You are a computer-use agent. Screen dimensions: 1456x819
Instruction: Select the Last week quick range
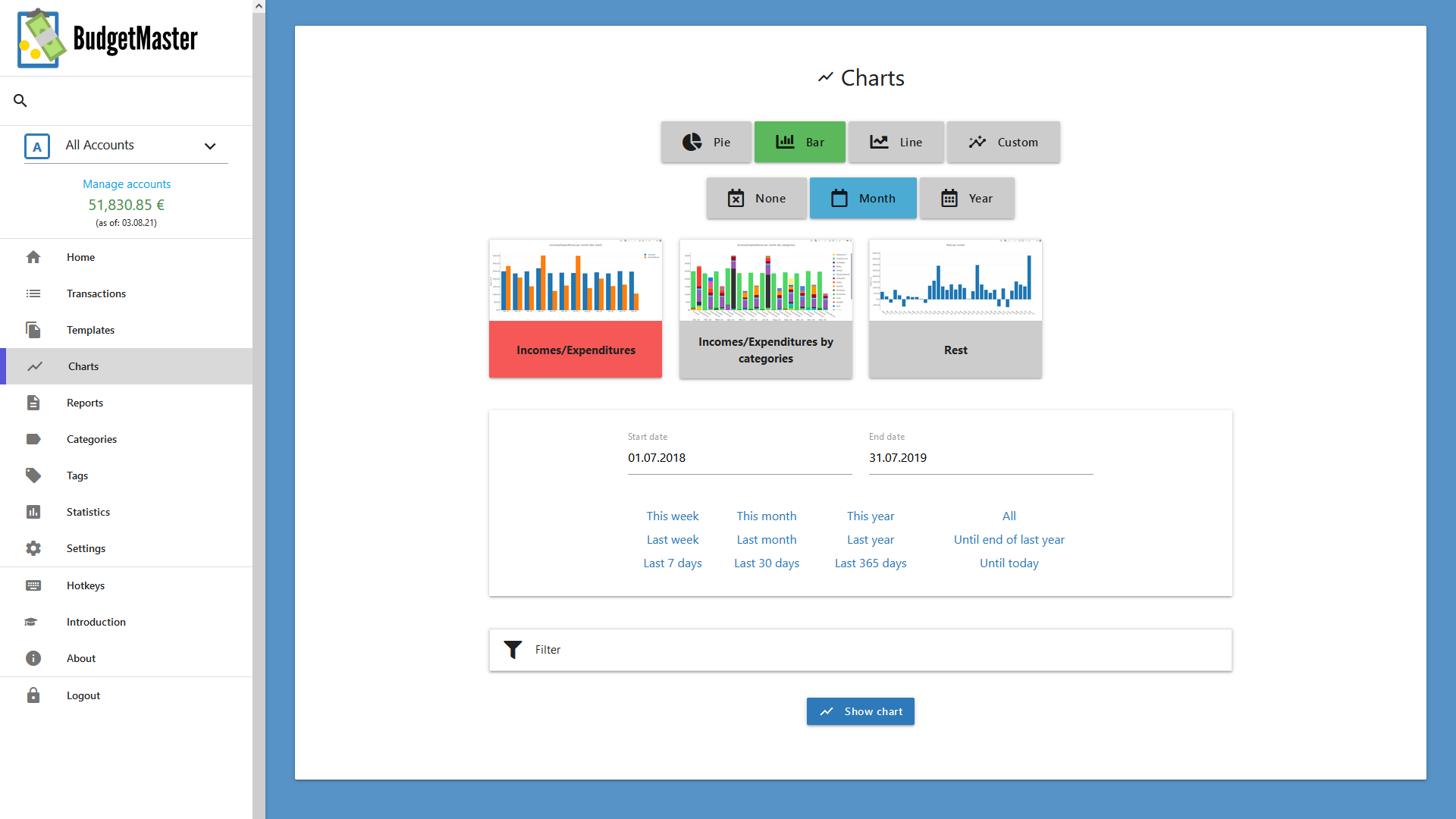[673, 539]
